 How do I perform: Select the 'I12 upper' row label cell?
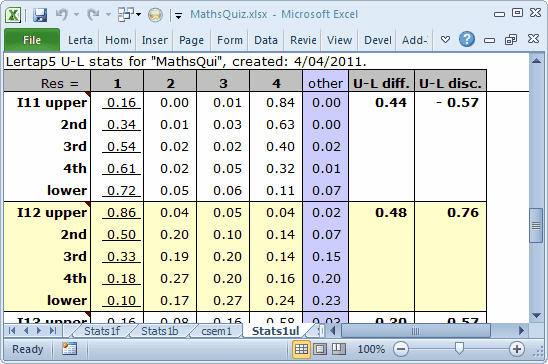(47, 213)
